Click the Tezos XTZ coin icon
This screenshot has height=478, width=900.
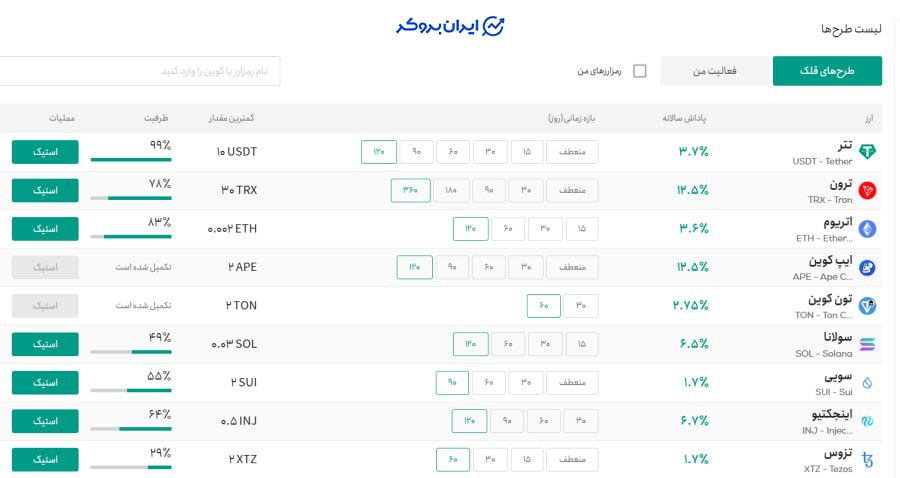(867, 460)
